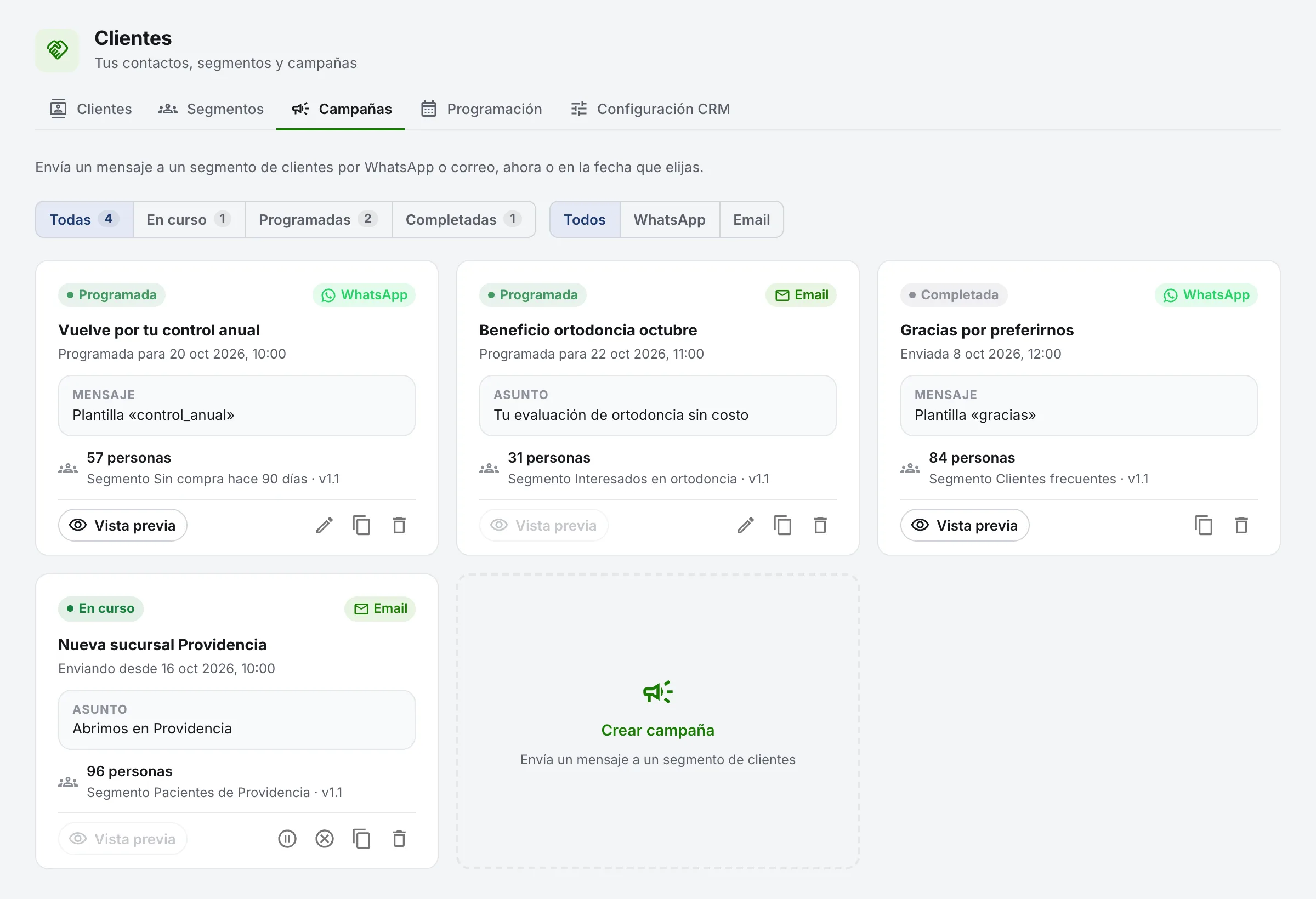1316x899 pixels.
Task: Click the green handshake Clientes logo
Action: (57, 50)
